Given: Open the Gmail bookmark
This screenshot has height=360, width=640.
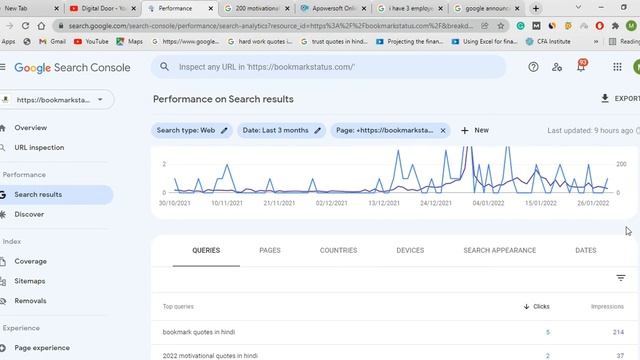Looking at the screenshot, I should click(52, 41).
